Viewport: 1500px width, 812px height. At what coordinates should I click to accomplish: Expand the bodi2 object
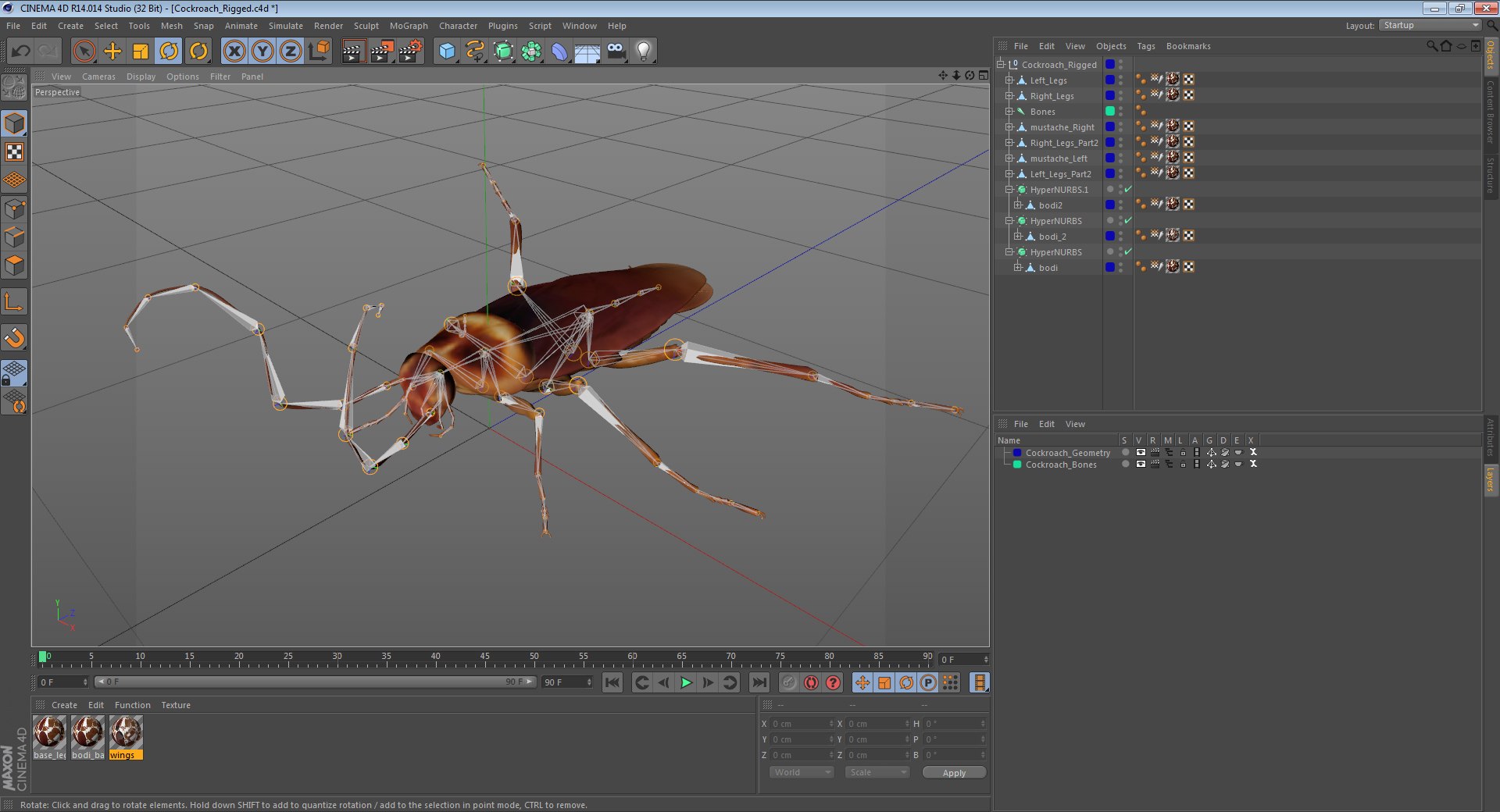click(1018, 205)
